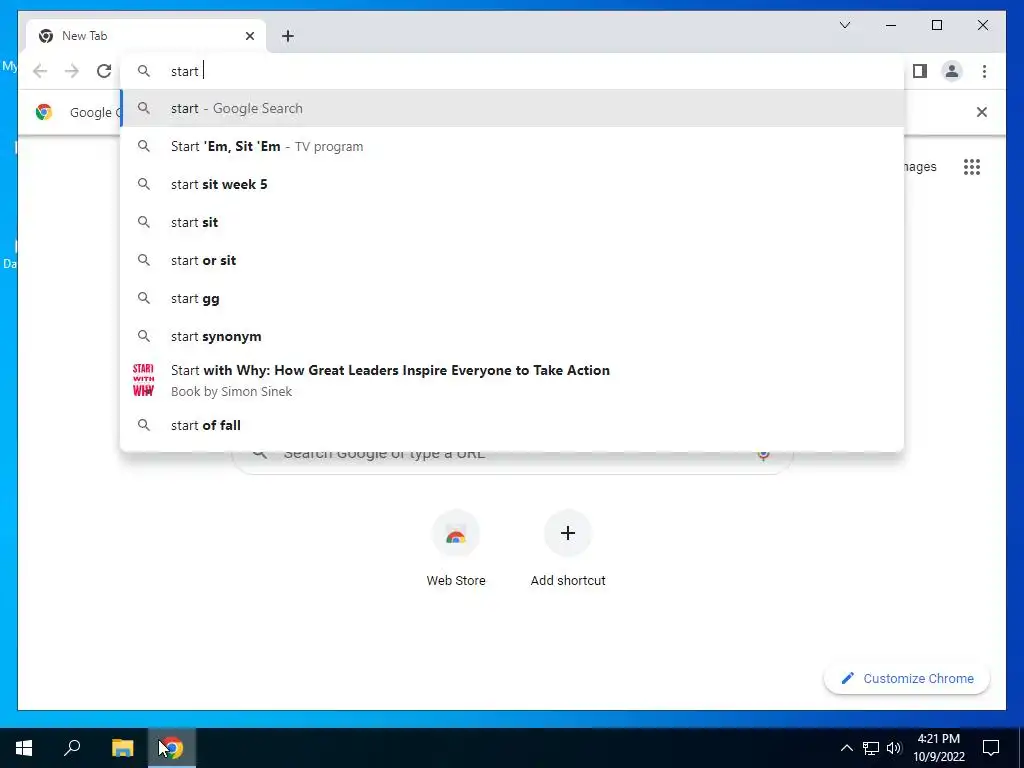Select the New Tab tab
Screen dimensions: 1024x768
pyautogui.click(x=146, y=36)
